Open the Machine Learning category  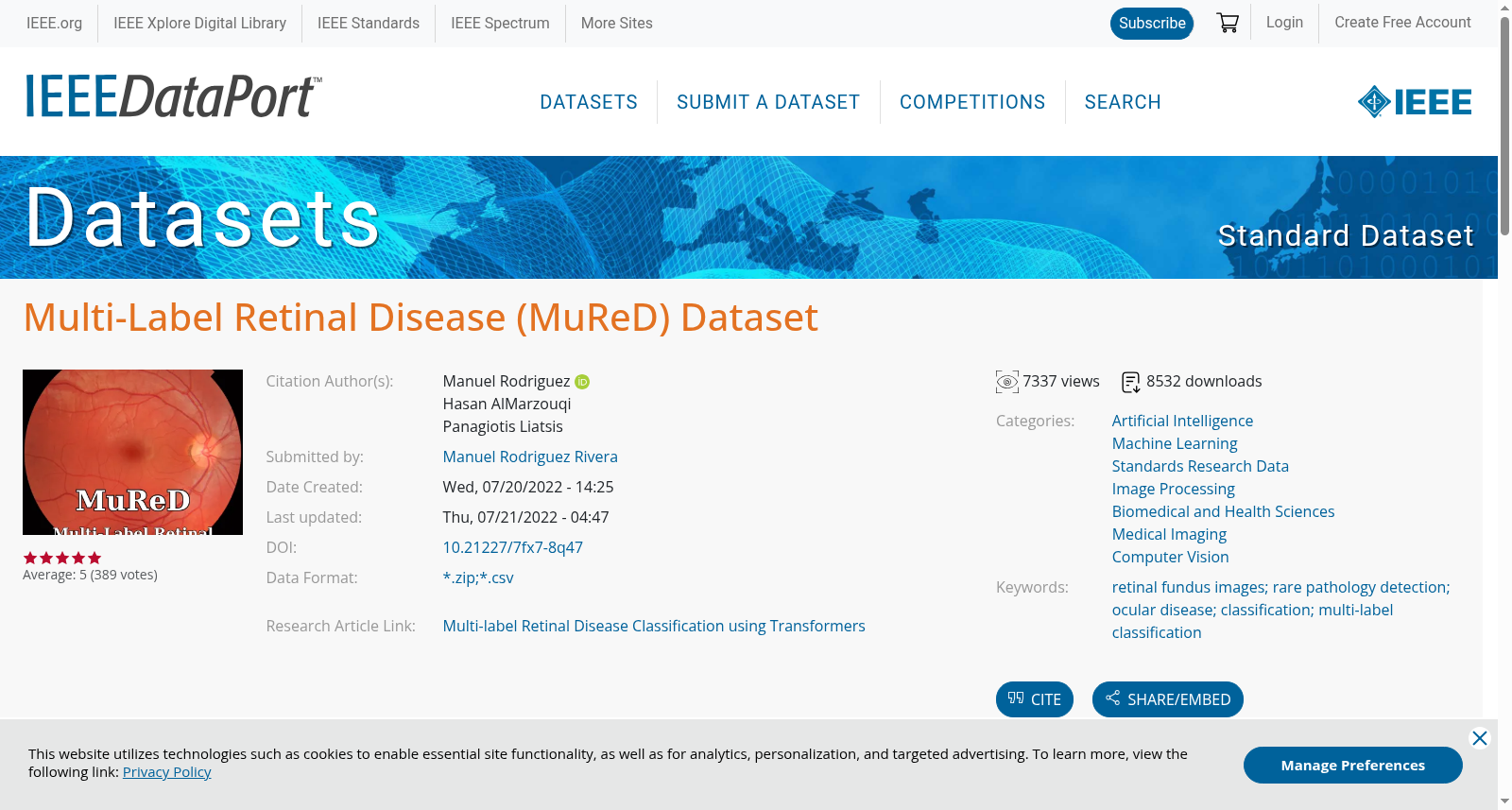click(x=1175, y=443)
